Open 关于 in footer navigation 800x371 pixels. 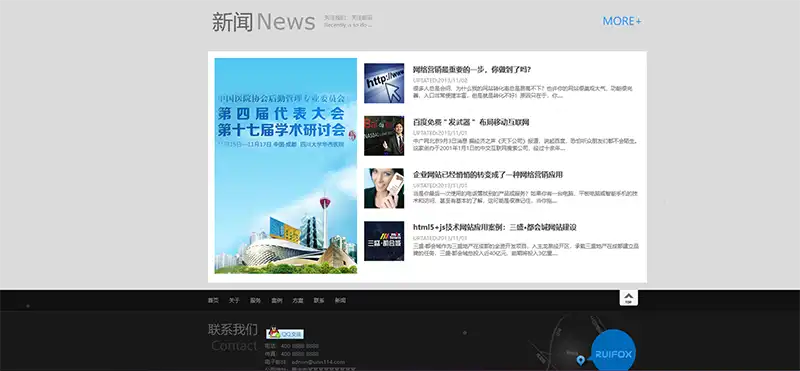(234, 301)
